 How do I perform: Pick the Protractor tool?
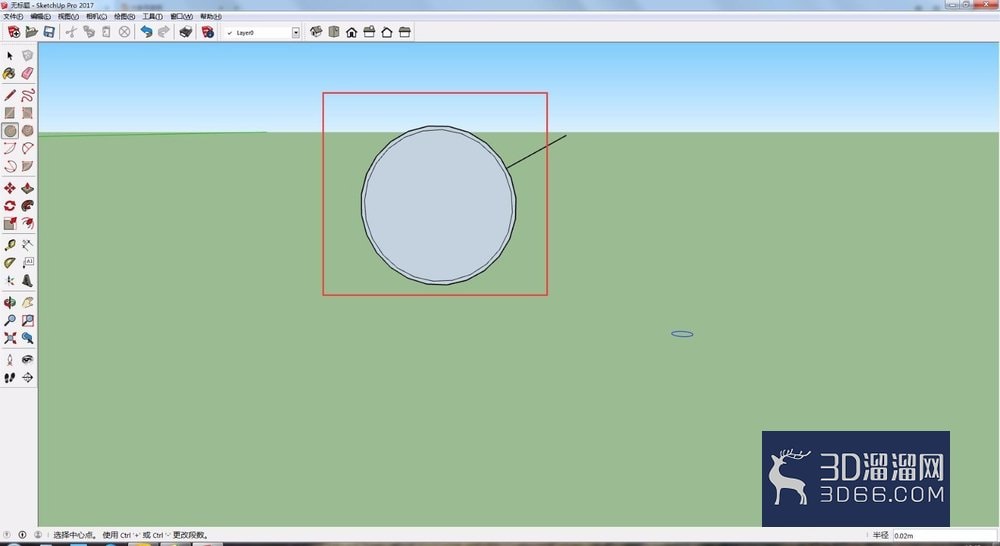coord(10,263)
